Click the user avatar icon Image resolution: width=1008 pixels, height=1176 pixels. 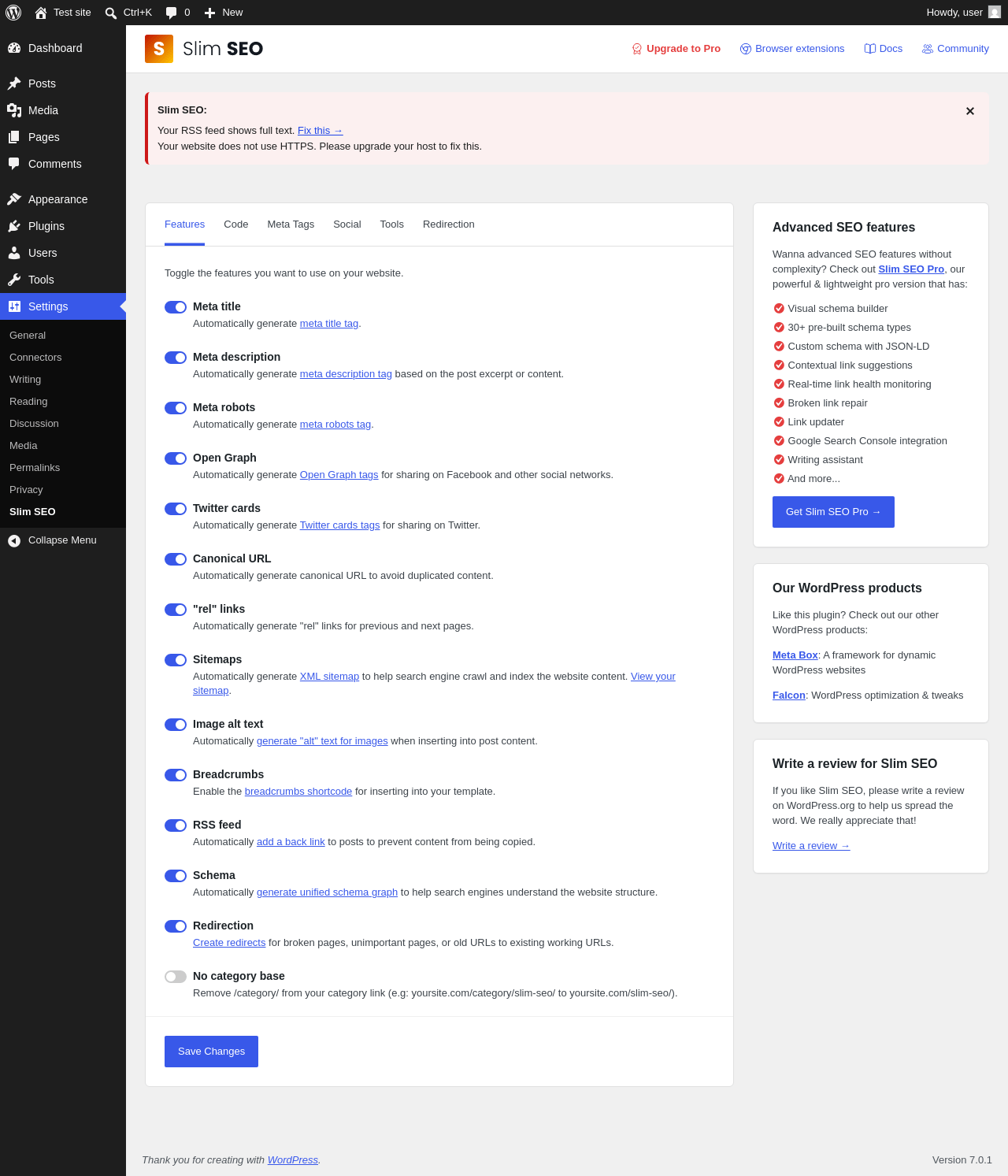[995, 13]
